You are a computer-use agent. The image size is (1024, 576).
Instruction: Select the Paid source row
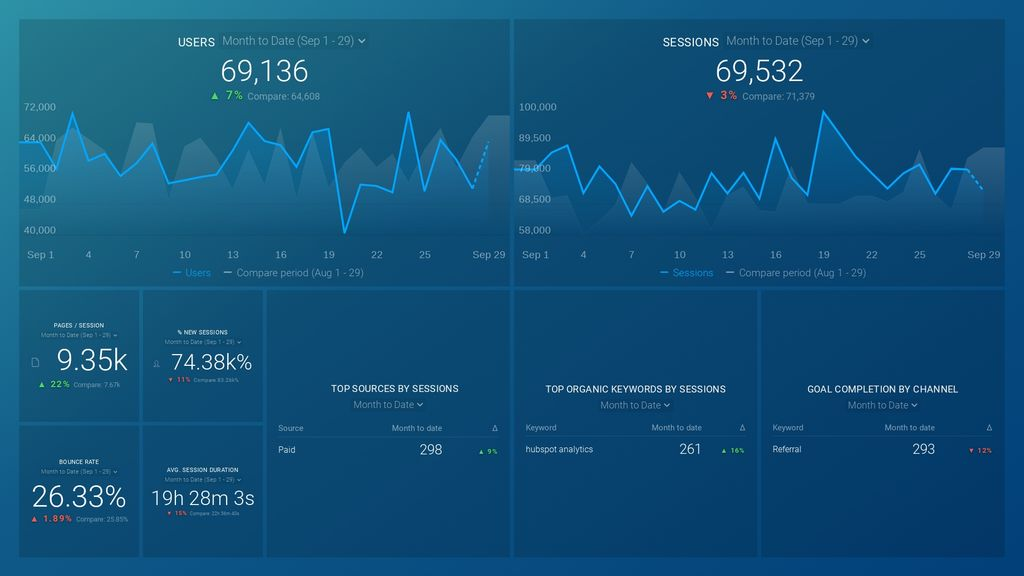pyautogui.click(x=388, y=450)
